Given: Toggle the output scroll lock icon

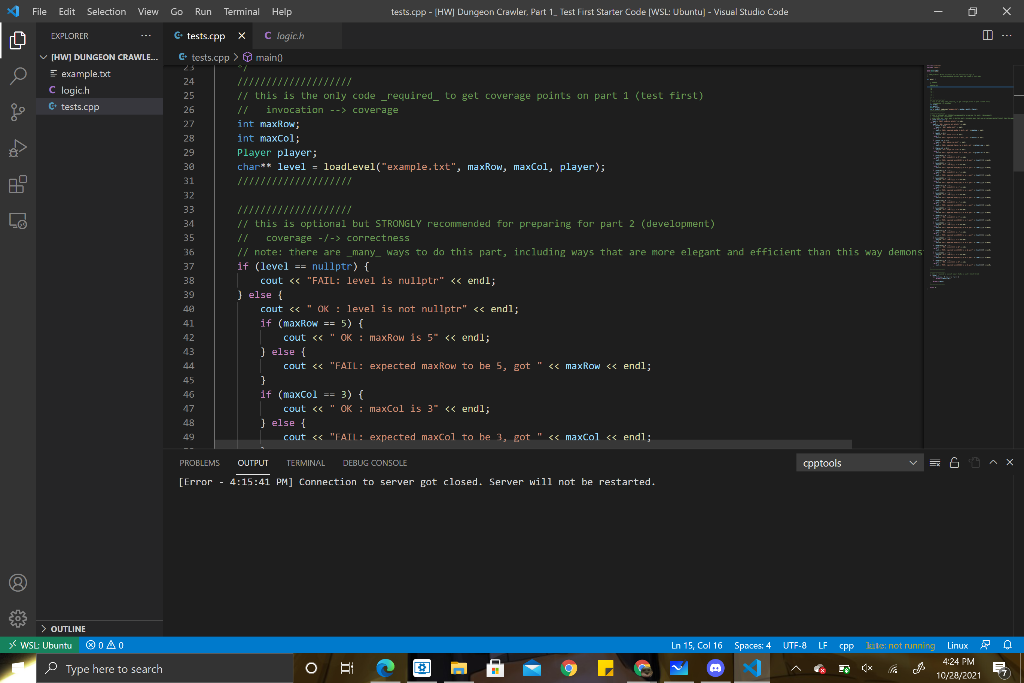Looking at the screenshot, I should click(x=954, y=463).
